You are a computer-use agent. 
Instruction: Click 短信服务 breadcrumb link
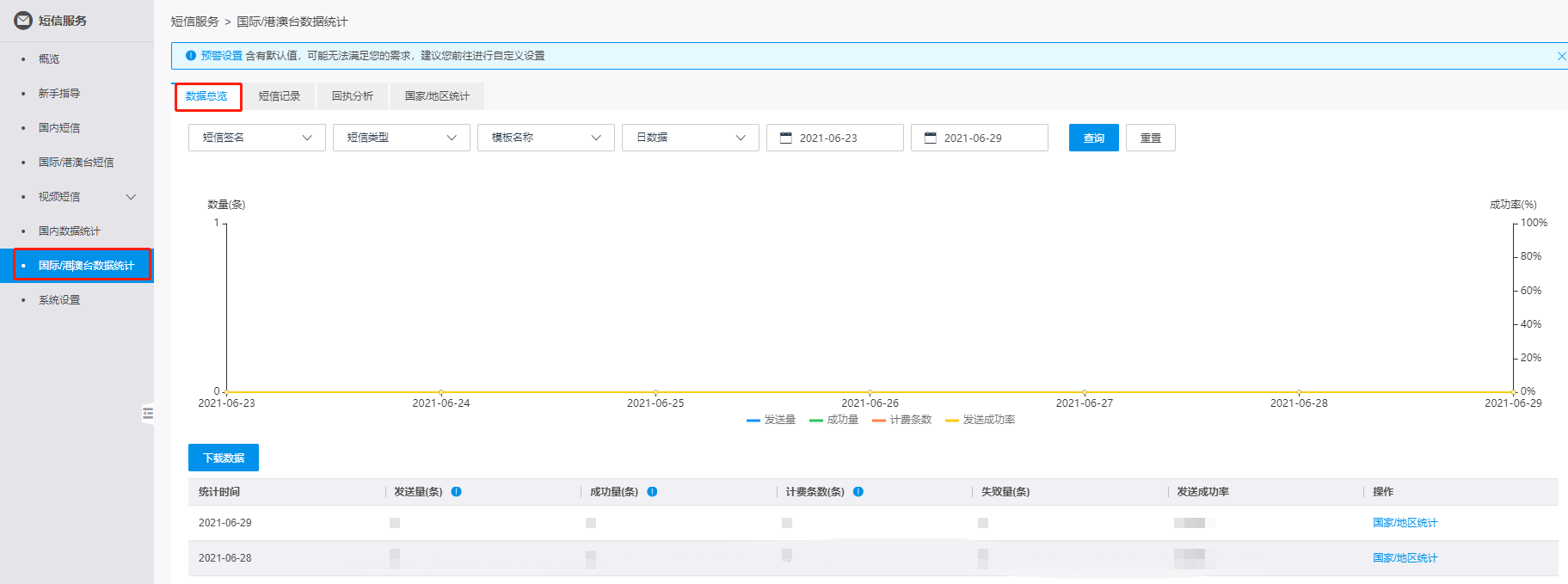[x=195, y=22]
